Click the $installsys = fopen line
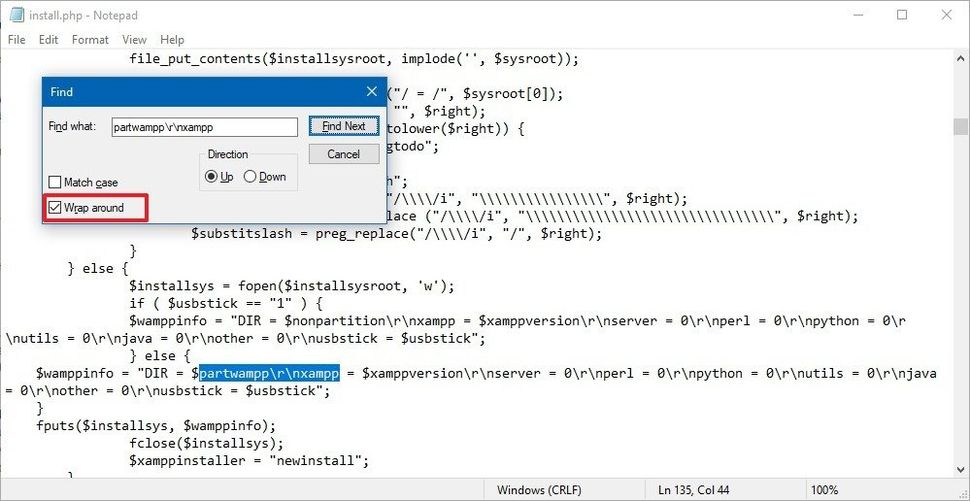Screen dimensions: 970x501 click(x=292, y=286)
